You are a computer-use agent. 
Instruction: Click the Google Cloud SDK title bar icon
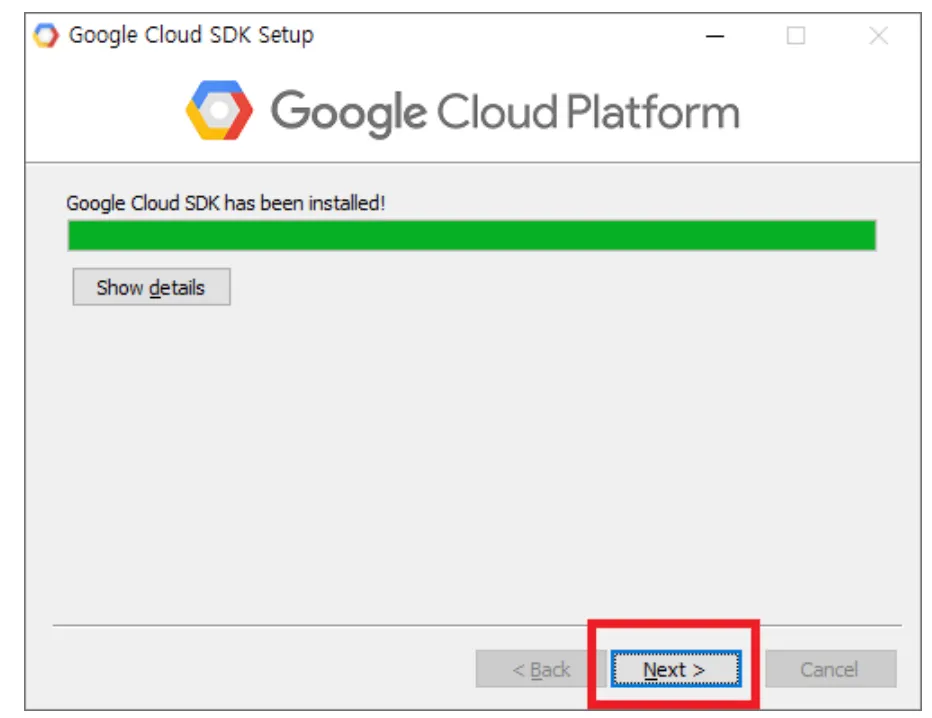pos(46,36)
